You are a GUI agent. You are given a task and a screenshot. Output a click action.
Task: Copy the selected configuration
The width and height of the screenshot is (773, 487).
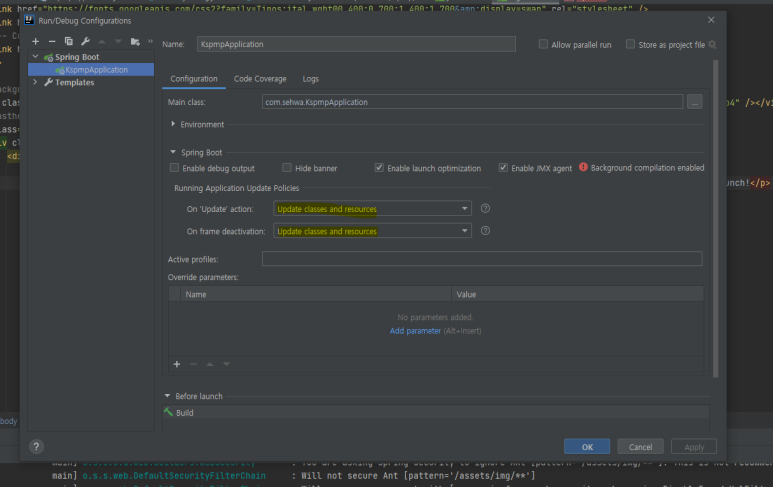[69, 41]
